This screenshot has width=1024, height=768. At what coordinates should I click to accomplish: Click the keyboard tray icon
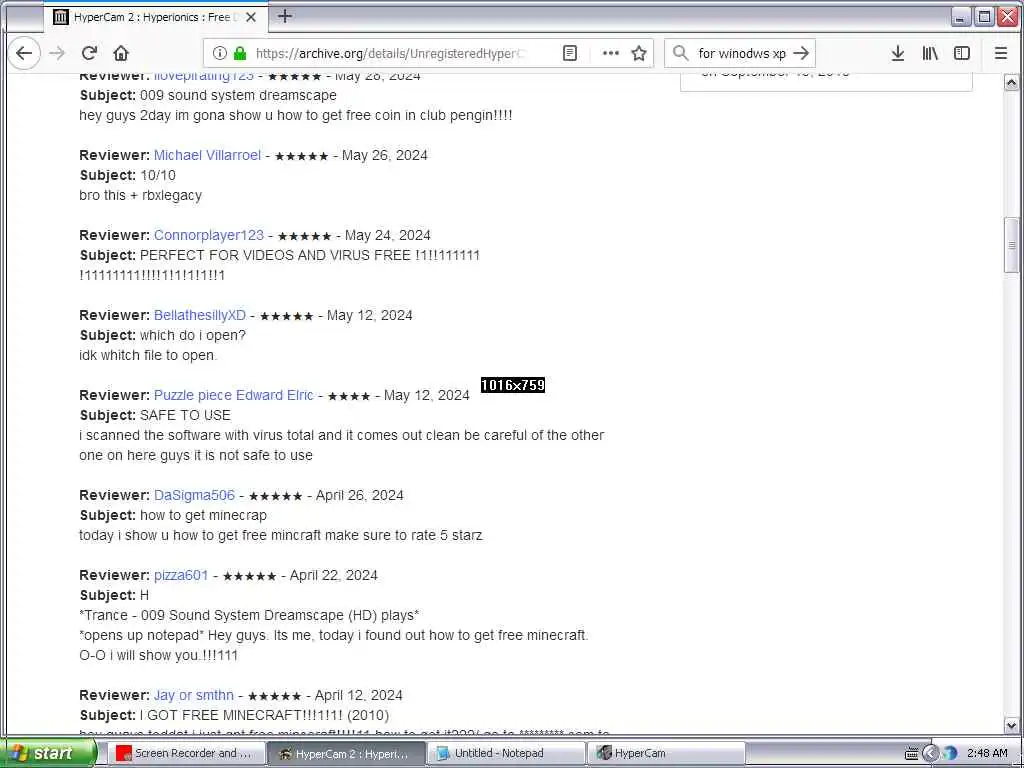(x=912, y=754)
